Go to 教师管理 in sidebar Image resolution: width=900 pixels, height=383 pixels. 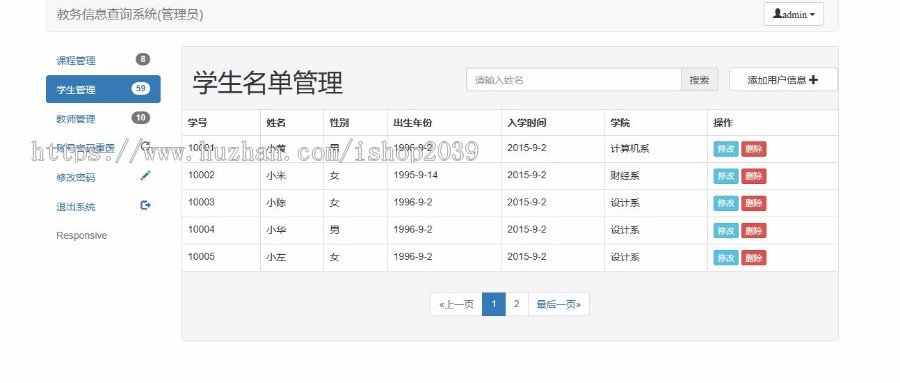pyautogui.click(x=103, y=119)
